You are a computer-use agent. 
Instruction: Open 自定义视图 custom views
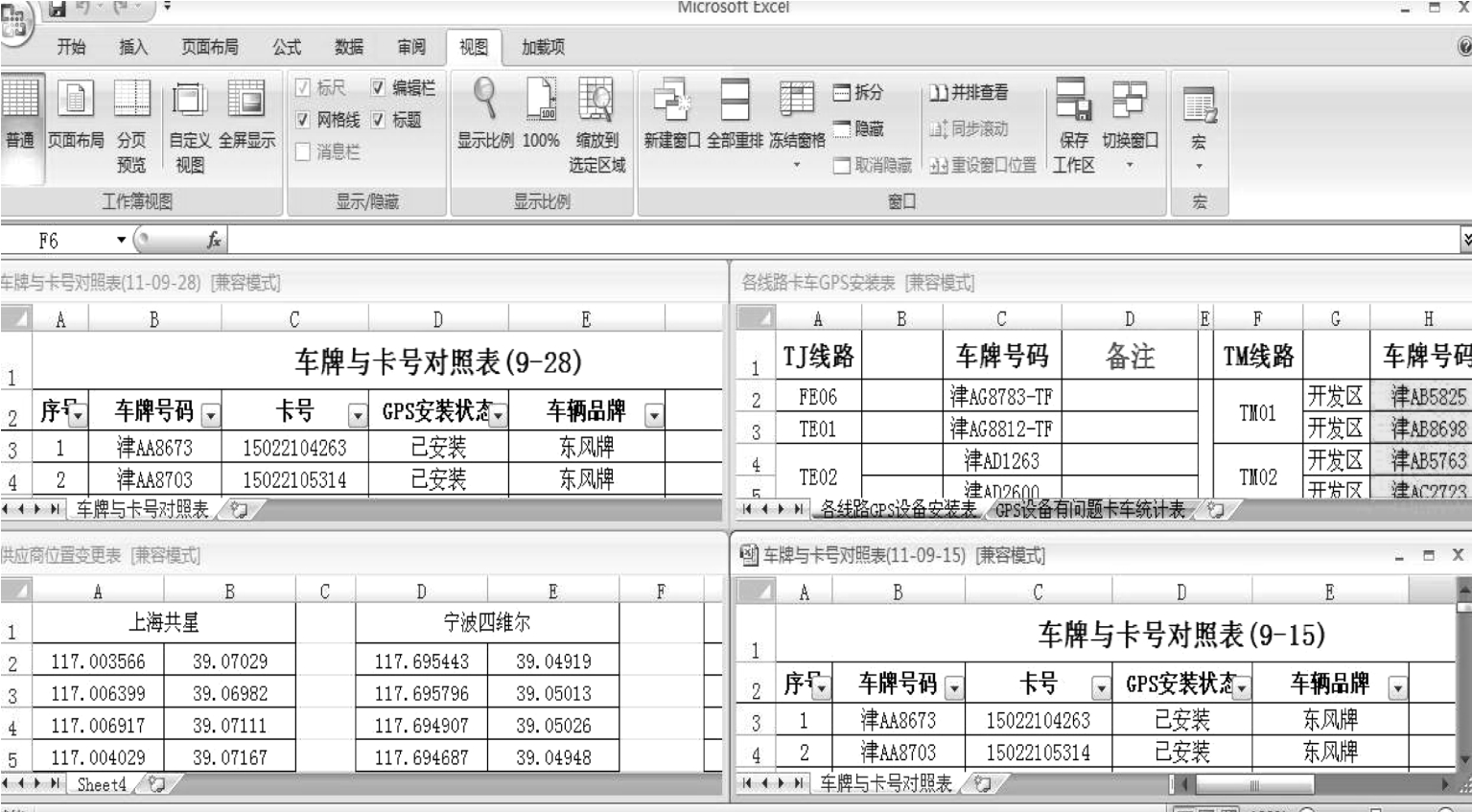tap(190, 126)
